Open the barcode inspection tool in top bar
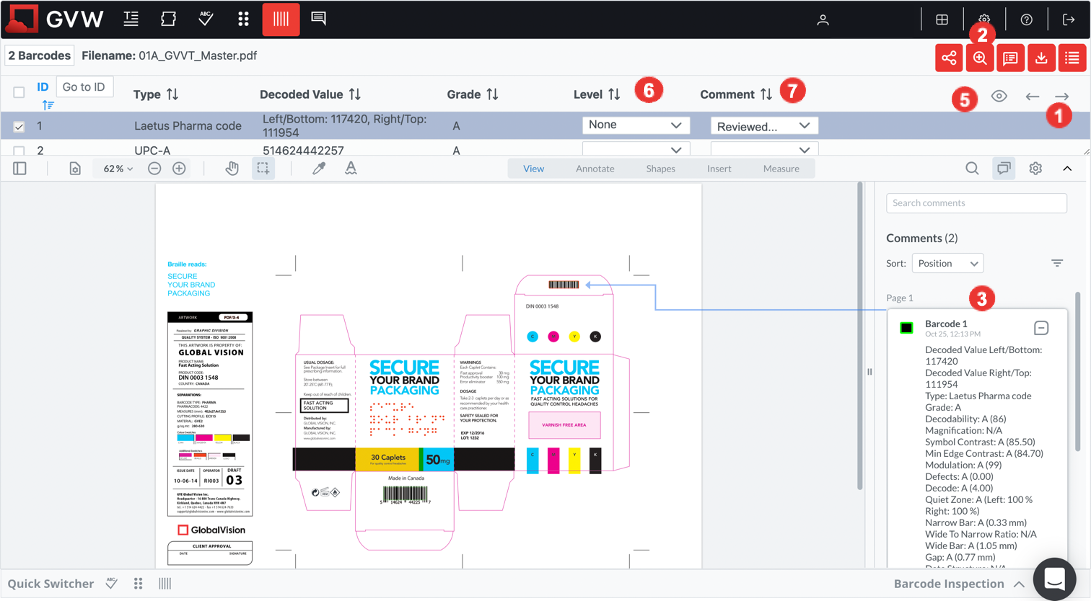This screenshot has width=1092, height=602. coord(281,19)
